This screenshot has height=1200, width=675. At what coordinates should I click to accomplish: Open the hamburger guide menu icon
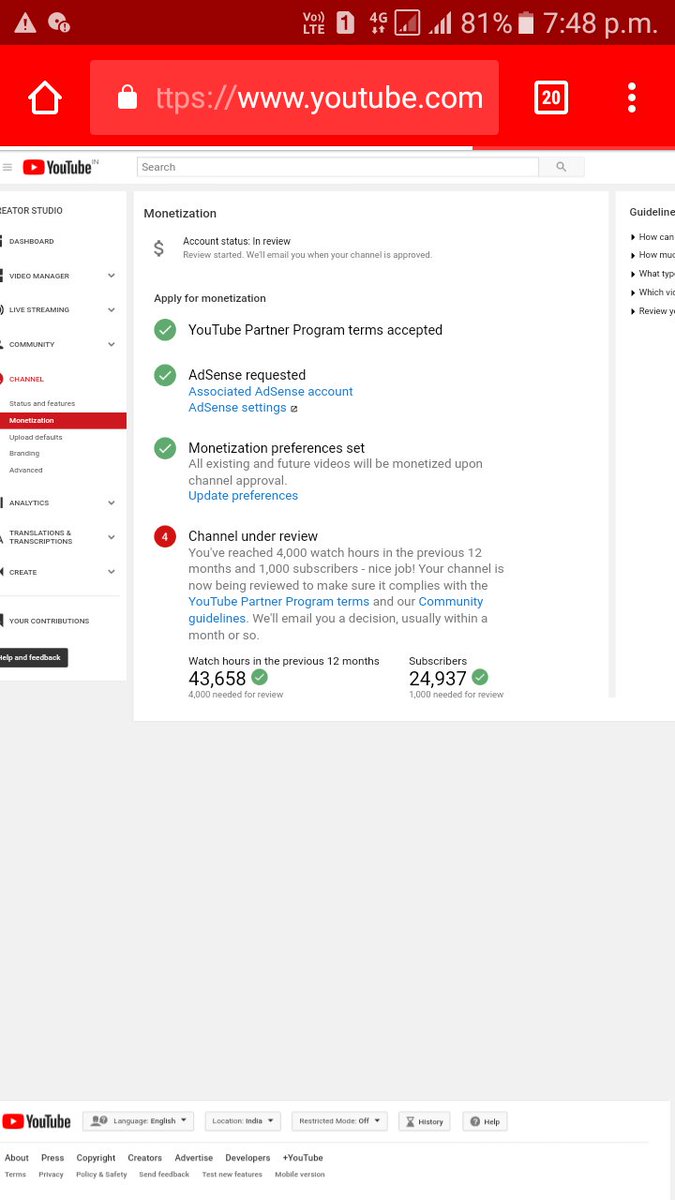pyautogui.click(x=8, y=167)
